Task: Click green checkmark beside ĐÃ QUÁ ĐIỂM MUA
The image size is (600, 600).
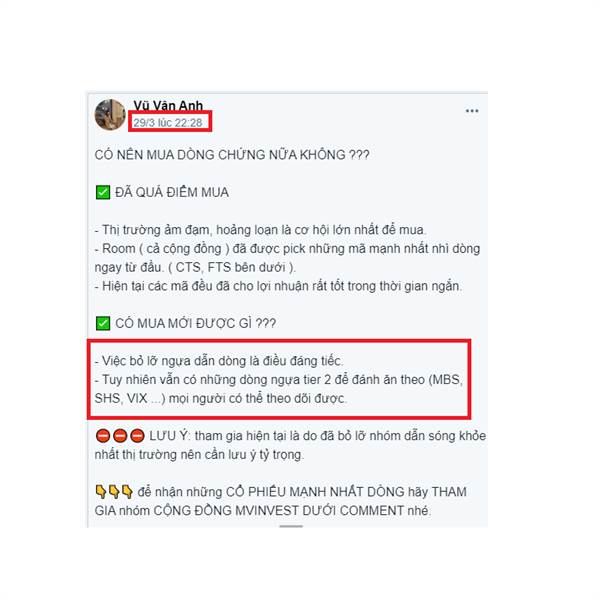Action: click(x=103, y=192)
